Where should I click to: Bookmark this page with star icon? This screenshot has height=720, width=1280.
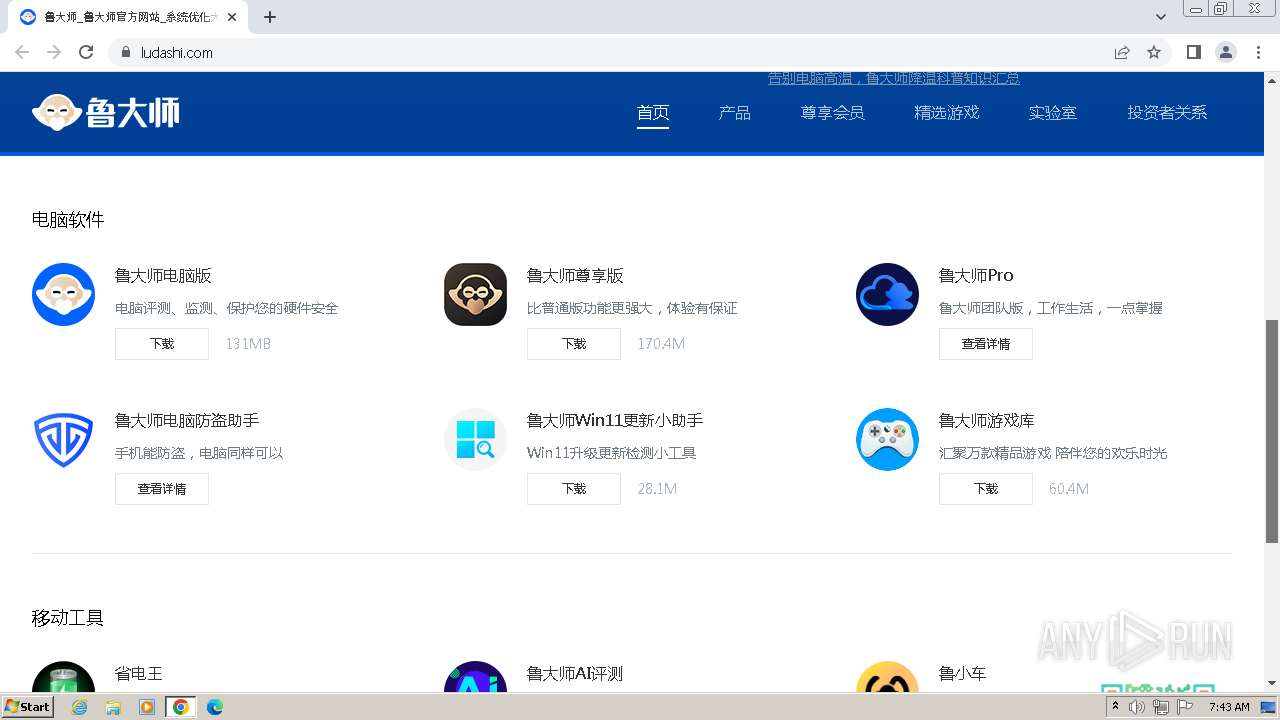(1154, 52)
